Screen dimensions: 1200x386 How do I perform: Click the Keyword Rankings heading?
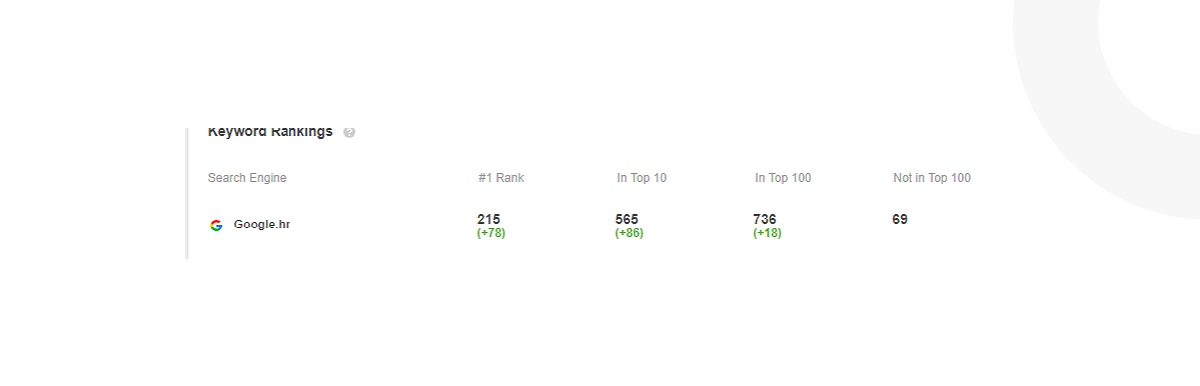pos(270,131)
